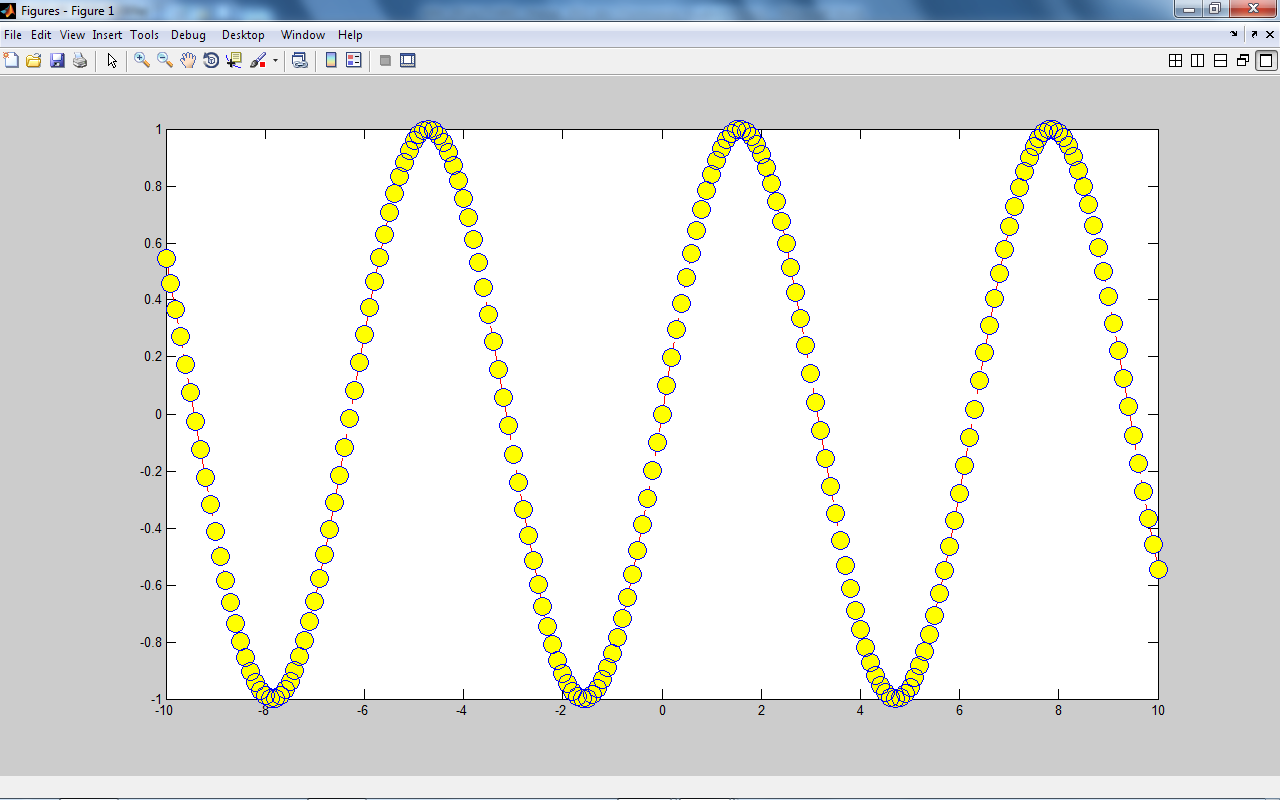Select the maximized single figure layout

tap(1266, 61)
